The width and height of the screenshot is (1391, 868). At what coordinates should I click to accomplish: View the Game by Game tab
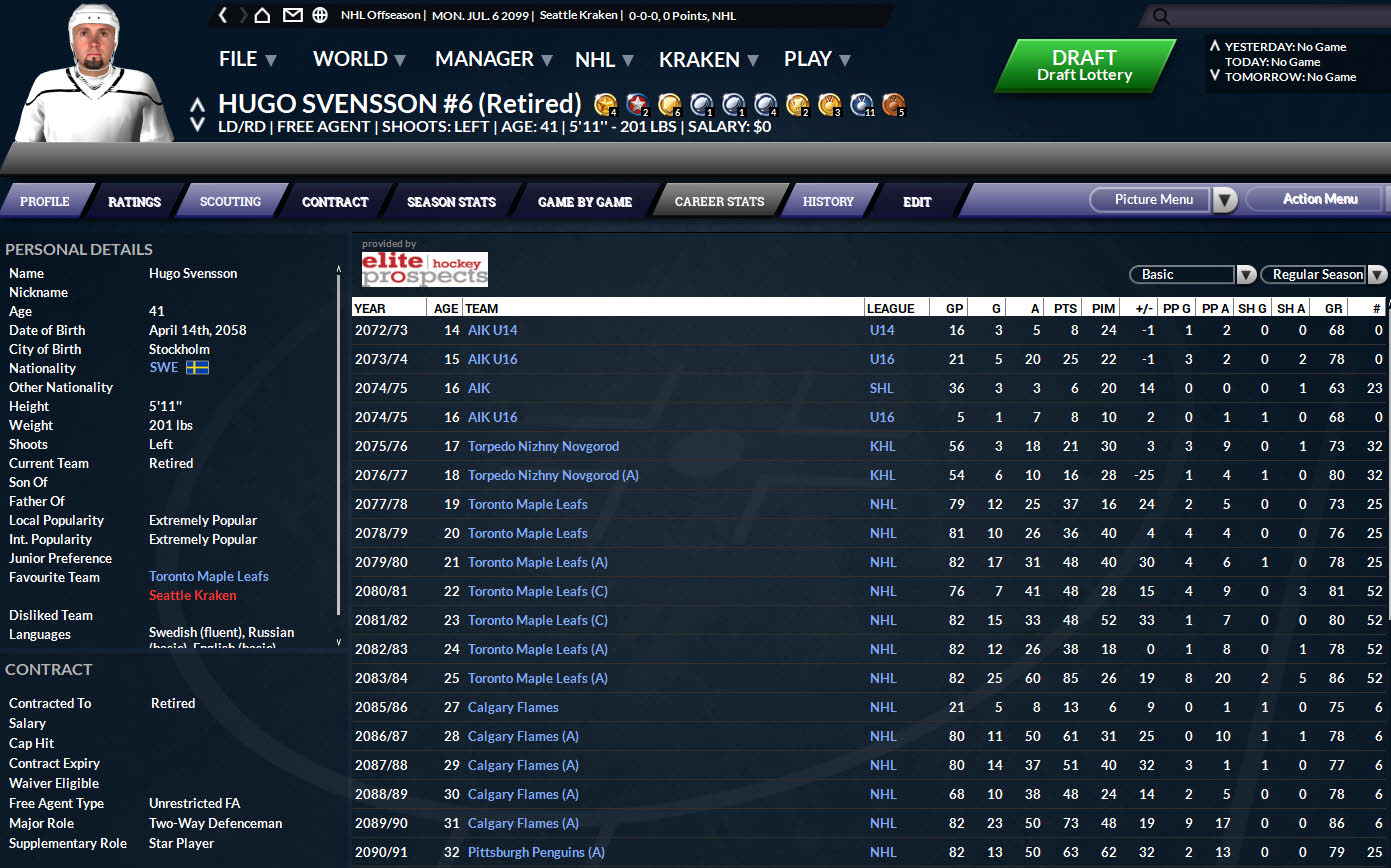coord(585,201)
